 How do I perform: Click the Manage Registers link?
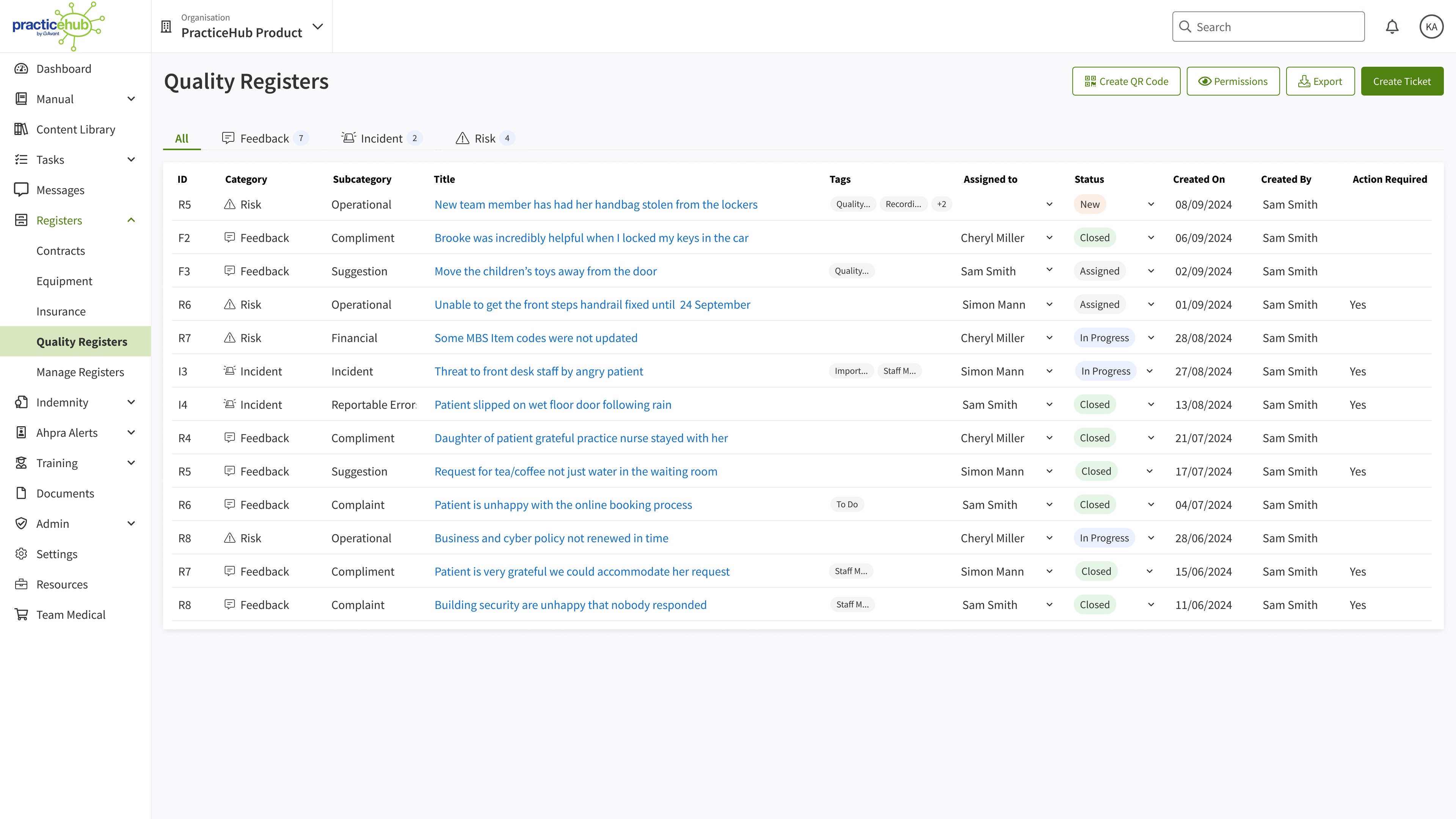coord(80,371)
